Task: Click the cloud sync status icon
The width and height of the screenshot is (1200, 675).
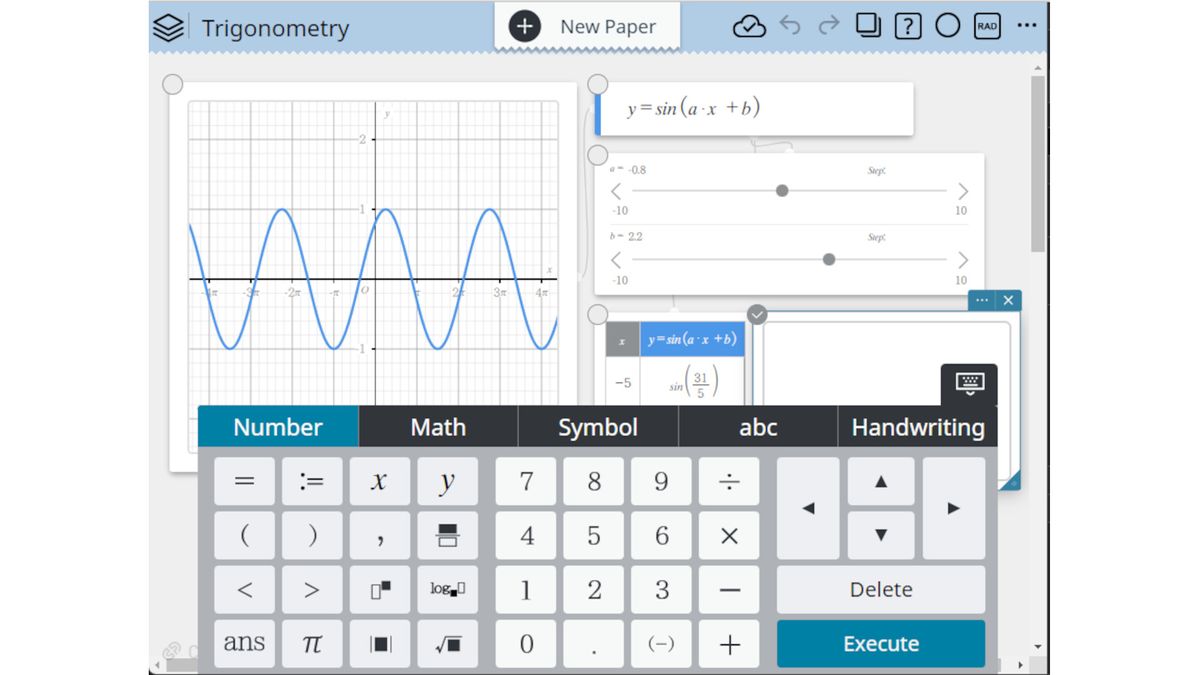Action: (x=751, y=26)
